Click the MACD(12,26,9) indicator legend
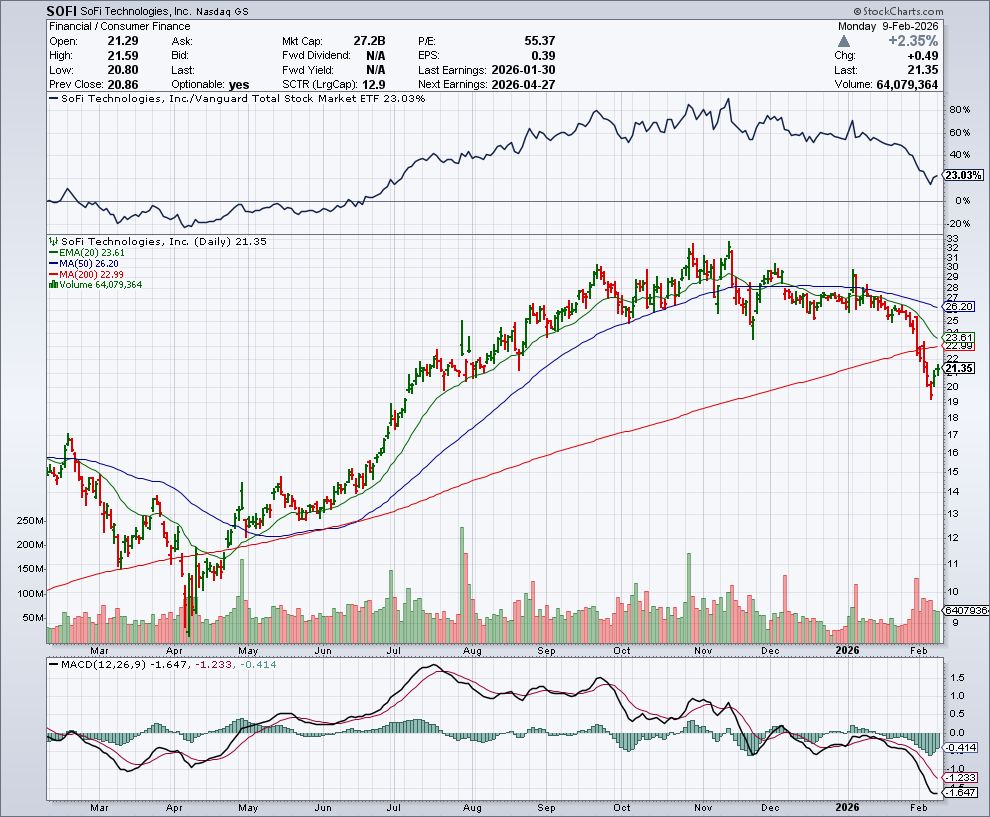 [162, 665]
